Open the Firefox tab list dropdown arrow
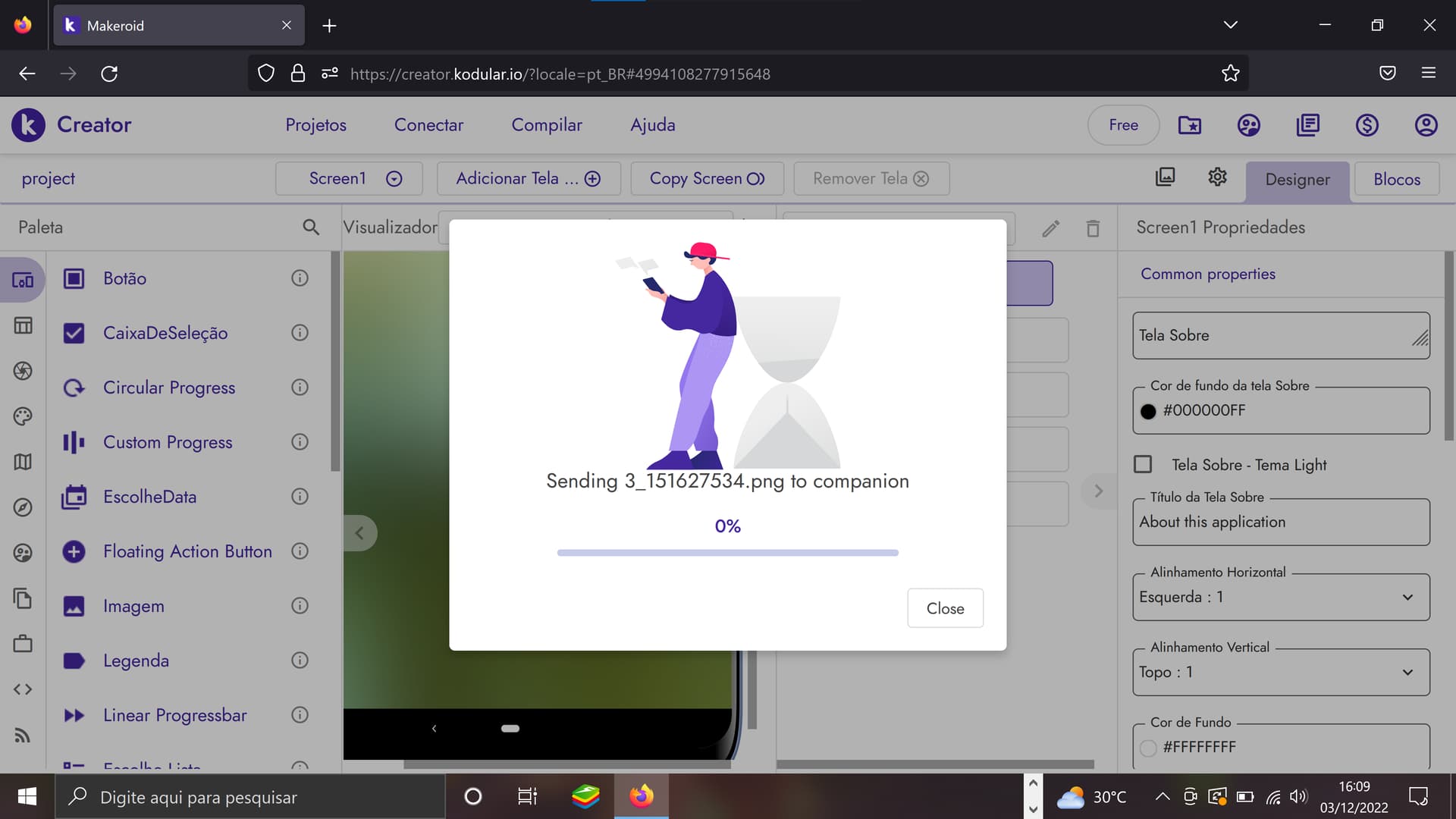This screenshot has height=819, width=1456. tap(1231, 25)
